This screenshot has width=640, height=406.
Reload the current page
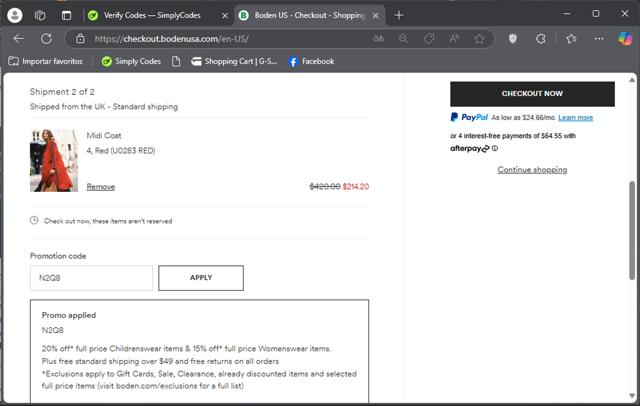pyautogui.click(x=46, y=39)
